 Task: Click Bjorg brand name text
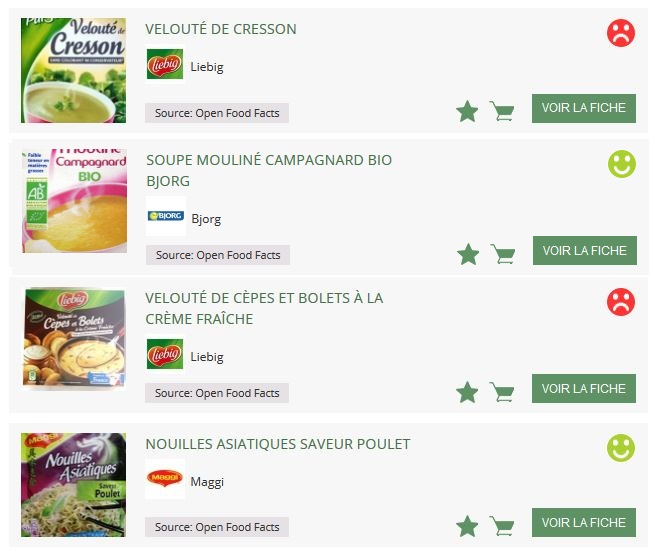click(206, 219)
